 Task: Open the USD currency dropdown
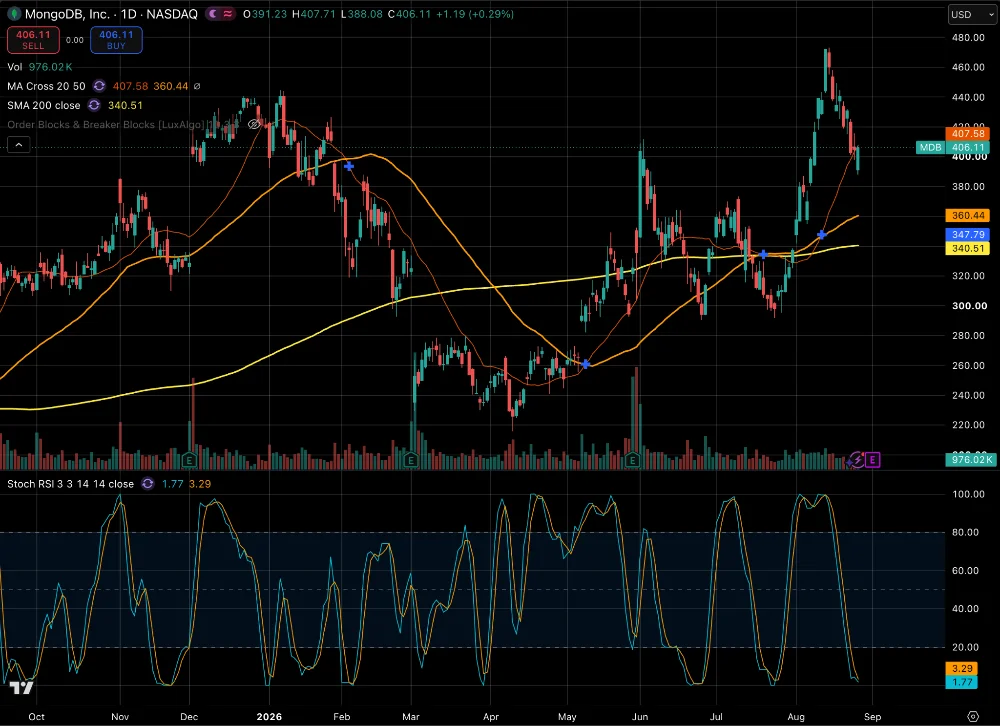(972, 14)
